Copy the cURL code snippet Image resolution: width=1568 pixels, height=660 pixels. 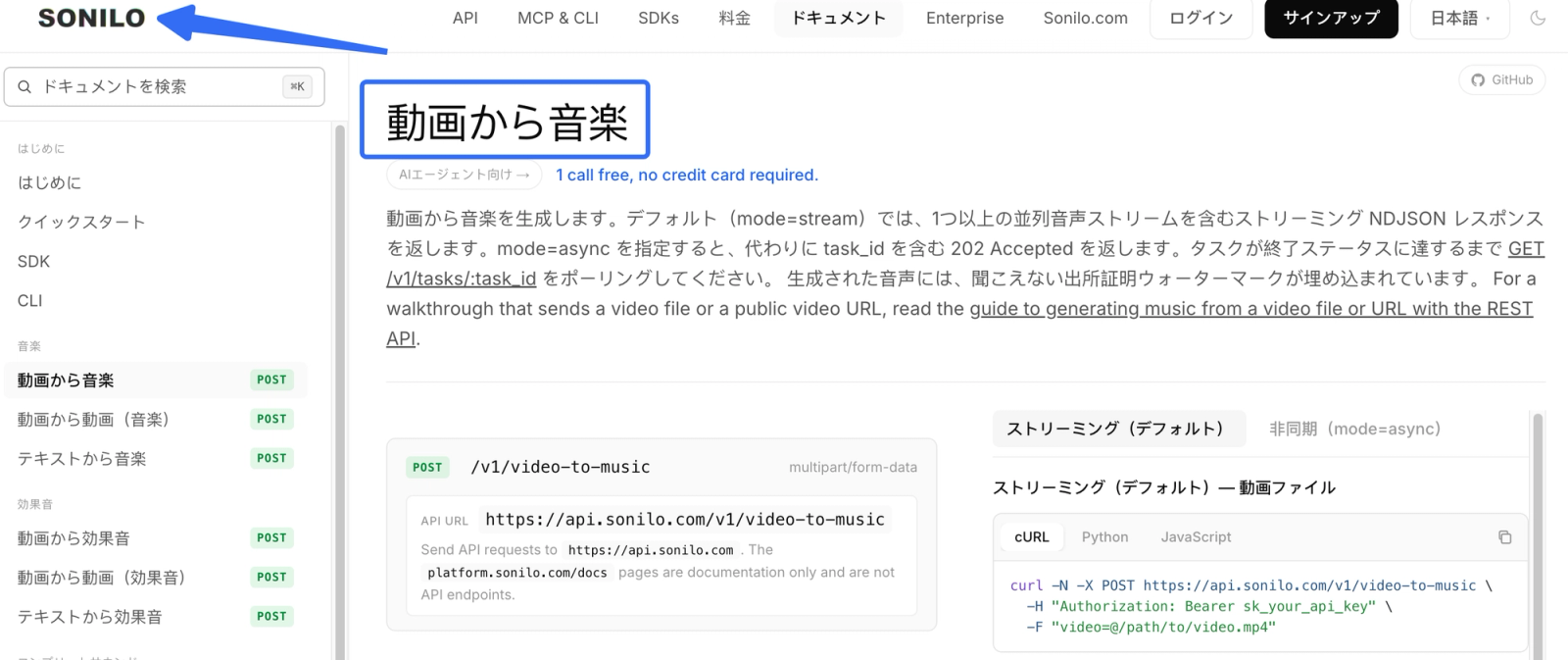point(1504,537)
